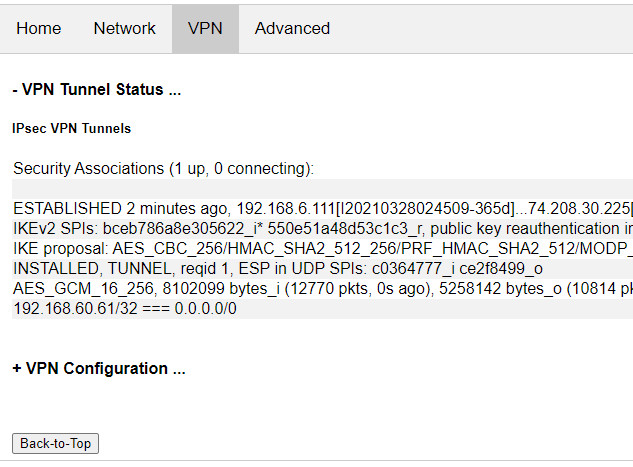Click the 192.168.60.61/32 traffic selector line
This screenshot has width=633, height=467.
[127, 309]
